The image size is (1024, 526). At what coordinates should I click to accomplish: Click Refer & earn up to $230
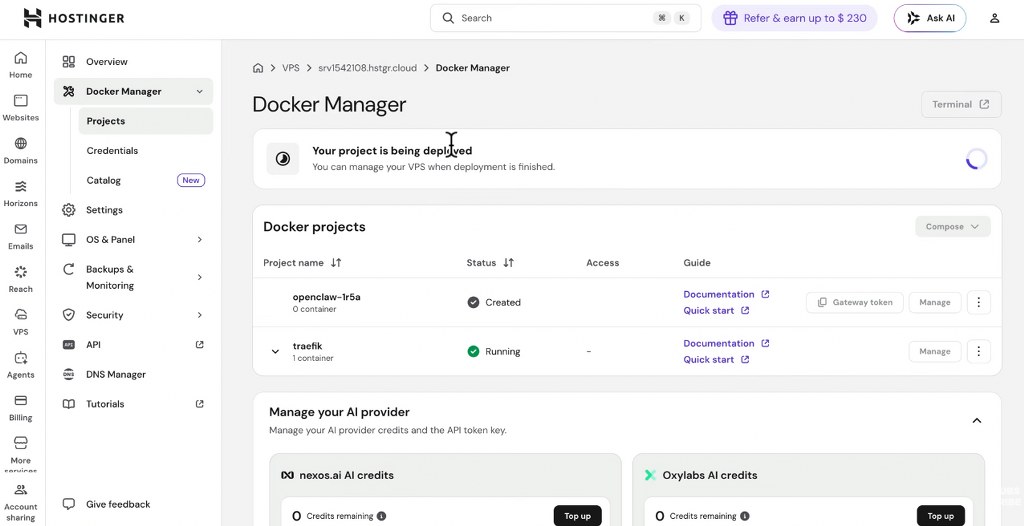(795, 18)
